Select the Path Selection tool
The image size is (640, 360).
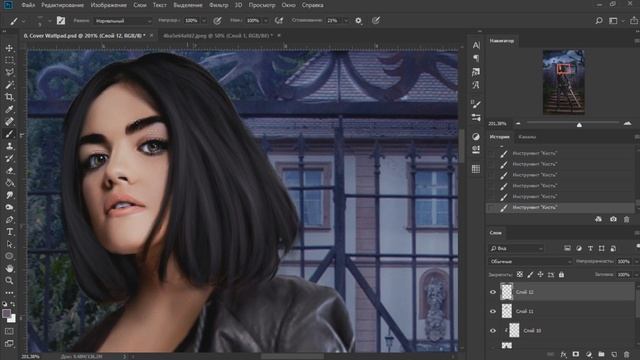(x=9, y=244)
